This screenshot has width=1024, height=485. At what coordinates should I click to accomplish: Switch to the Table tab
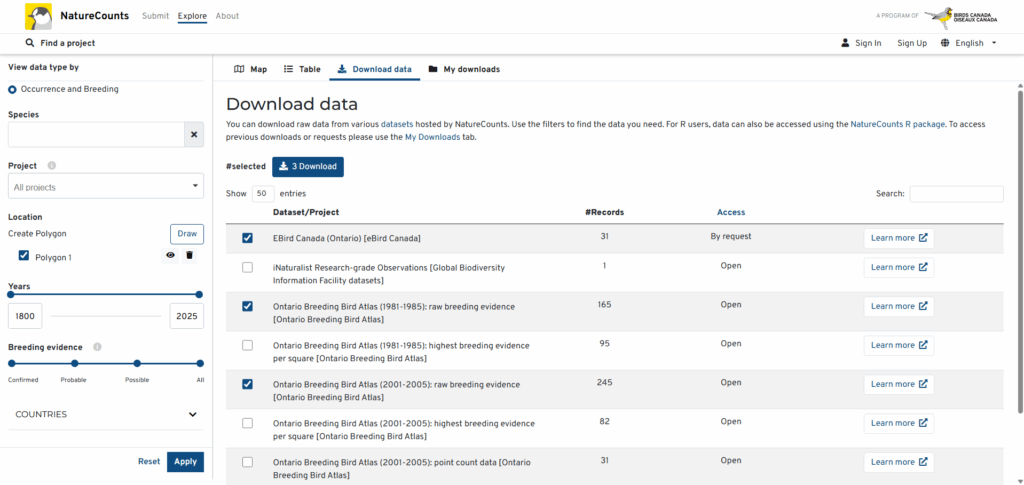pos(302,69)
